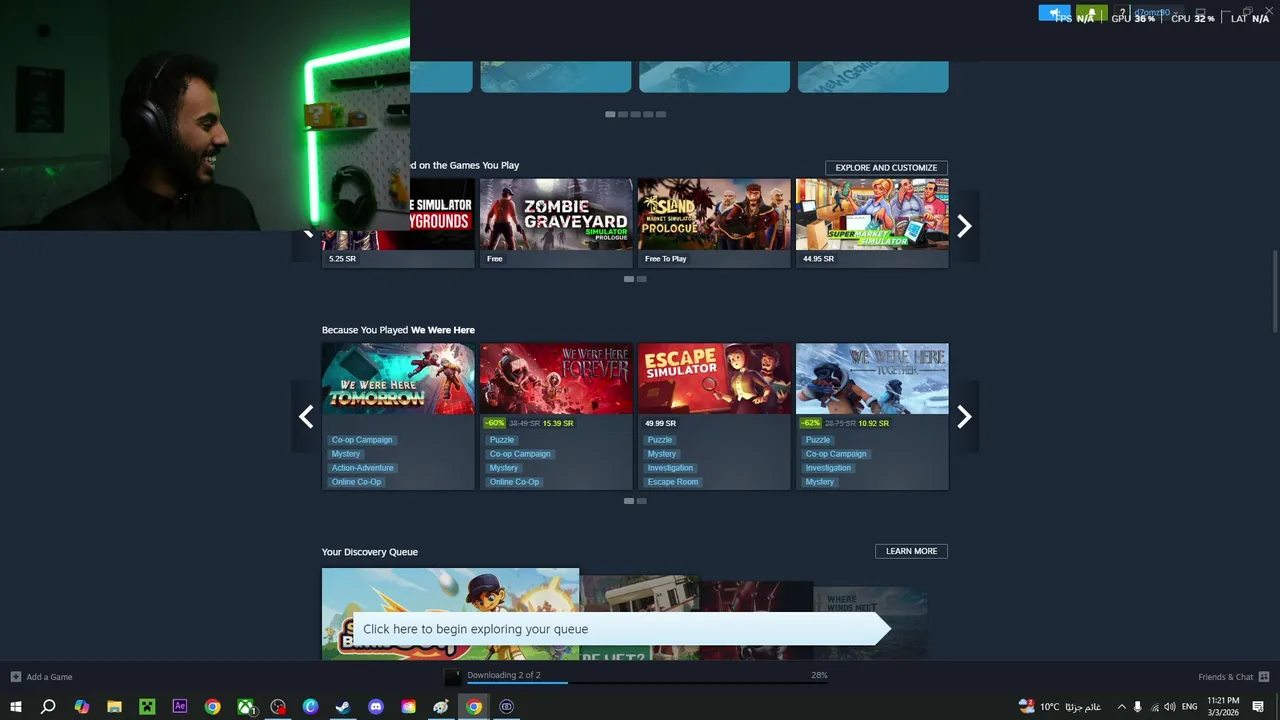Open We Were Here Tomorrow card
This screenshot has width=1280, height=720.
(398, 416)
